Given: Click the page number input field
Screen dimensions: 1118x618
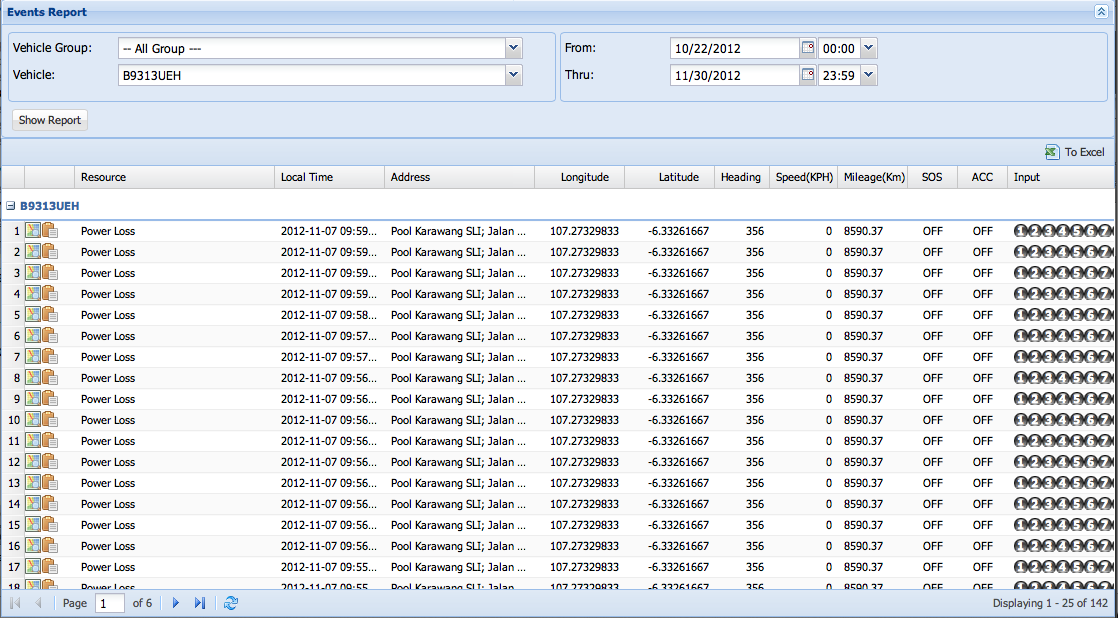Looking at the screenshot, I should 110,603.
